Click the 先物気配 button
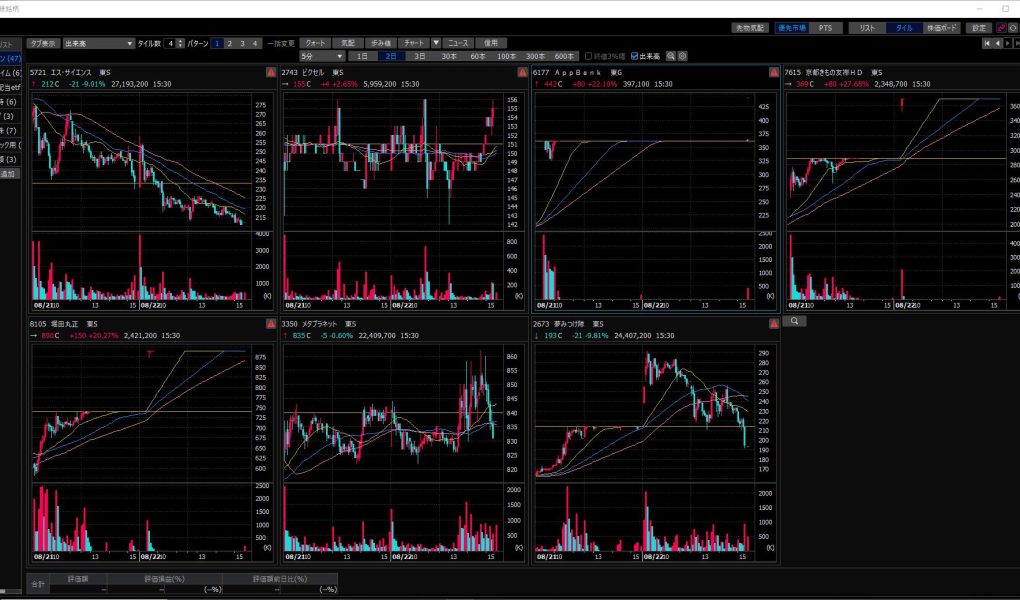 [750, 28]
